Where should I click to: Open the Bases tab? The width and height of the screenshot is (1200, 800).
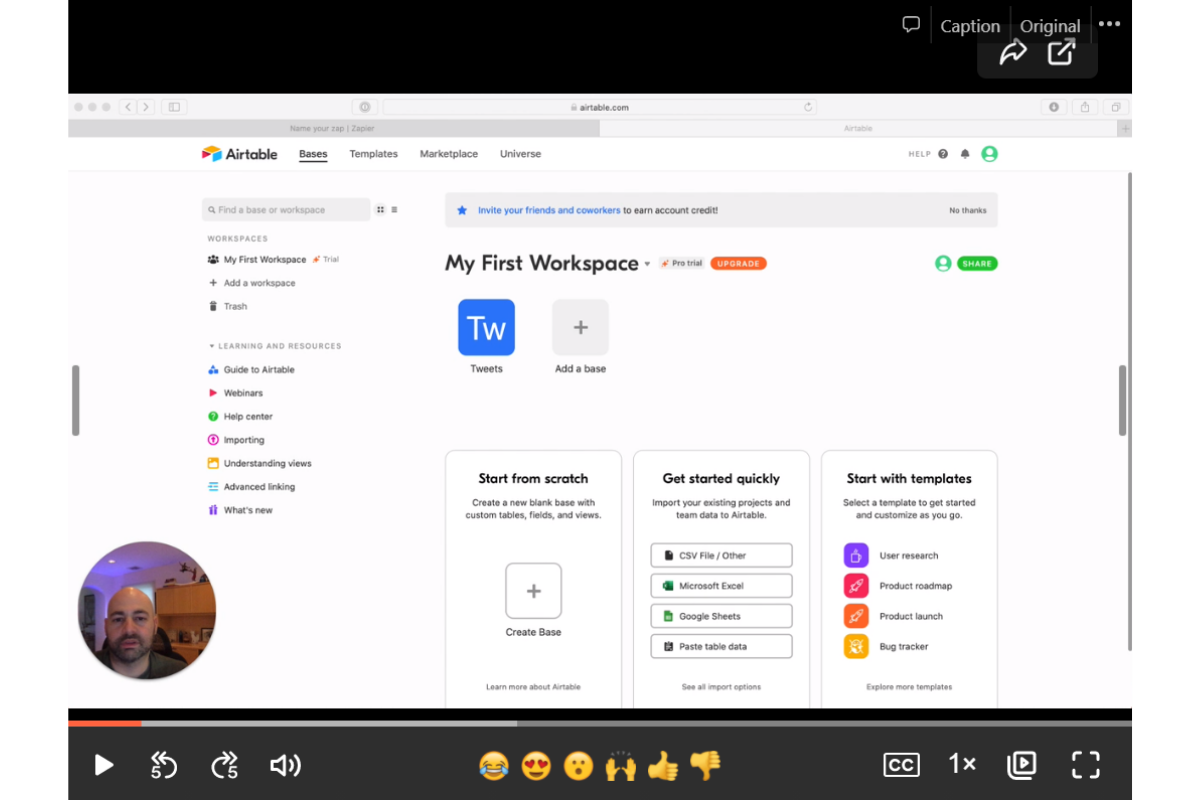pos(313,154)
